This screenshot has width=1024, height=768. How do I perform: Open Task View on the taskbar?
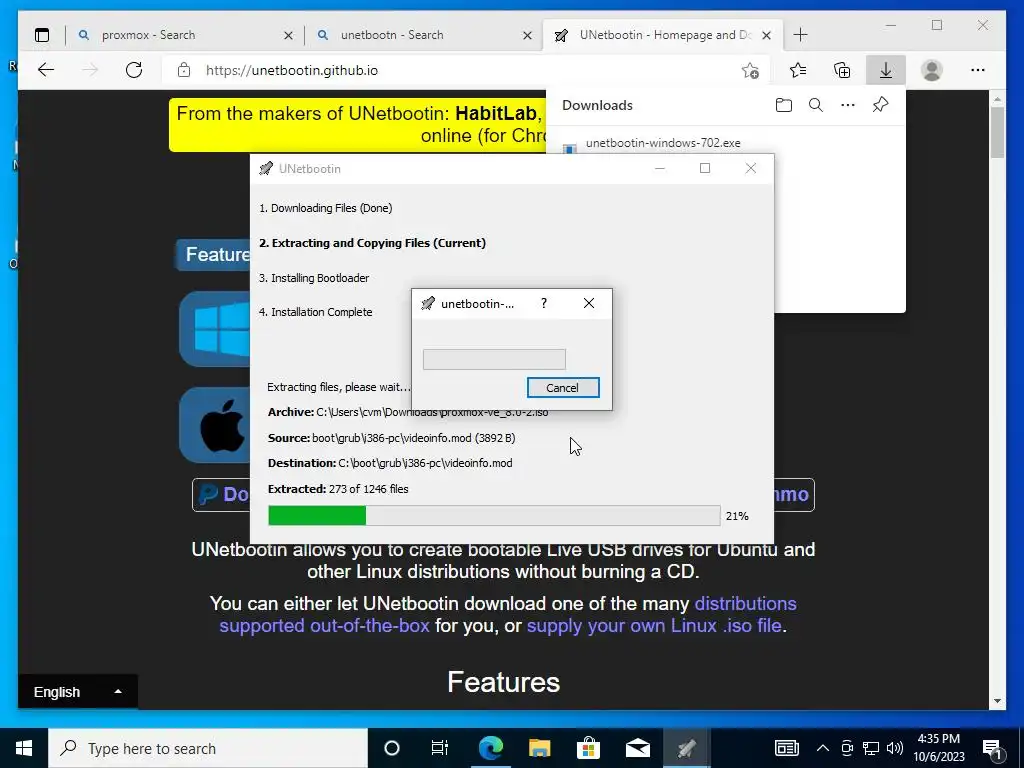440,748
